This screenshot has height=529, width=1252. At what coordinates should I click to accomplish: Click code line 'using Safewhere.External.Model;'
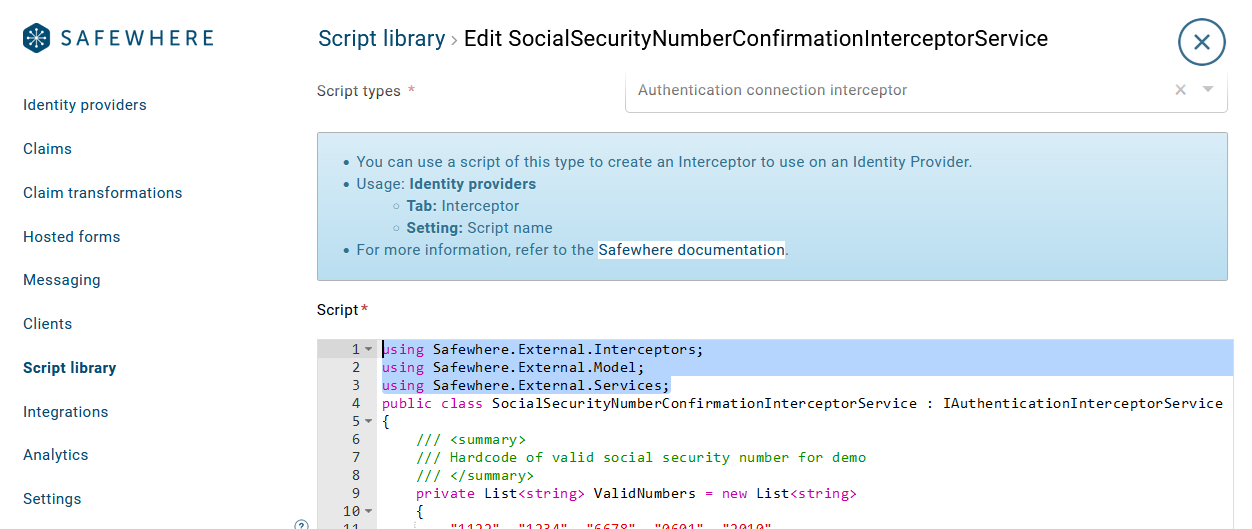coord(513,368)
